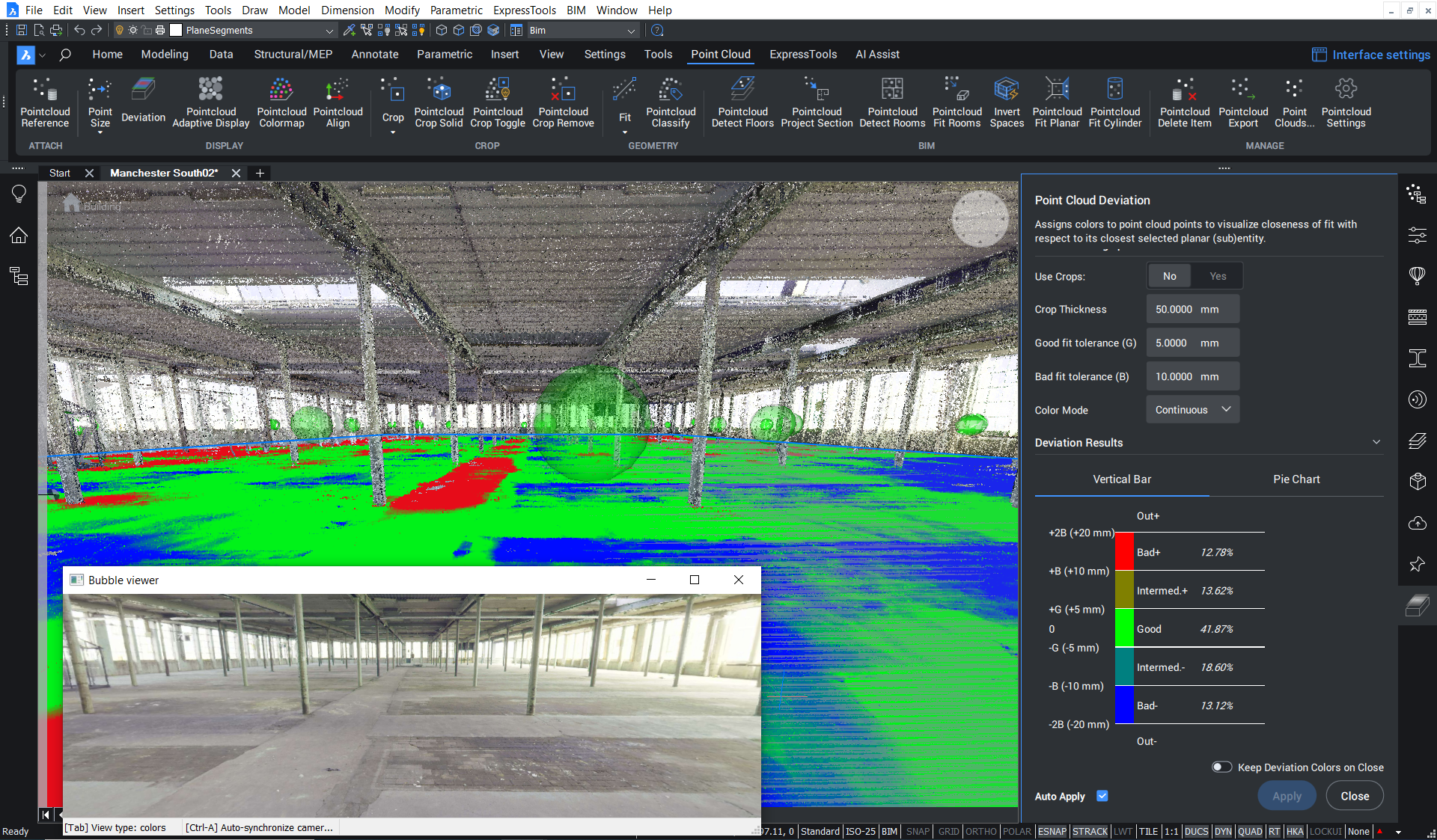This screenshot has width=1437, height=840.
Task: Open the Color Mode dropdown
Action: click(x=1192, y=409)
